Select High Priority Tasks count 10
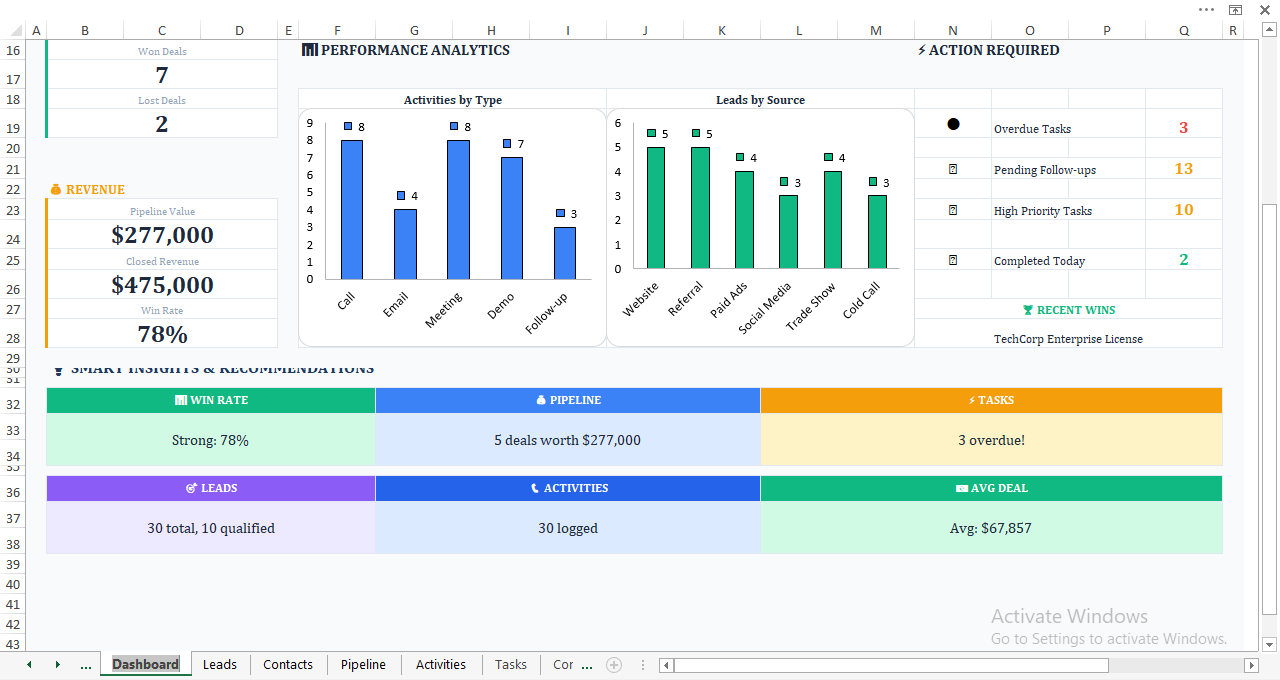Screen dimensions: 1280x680 click(1184, 210)
